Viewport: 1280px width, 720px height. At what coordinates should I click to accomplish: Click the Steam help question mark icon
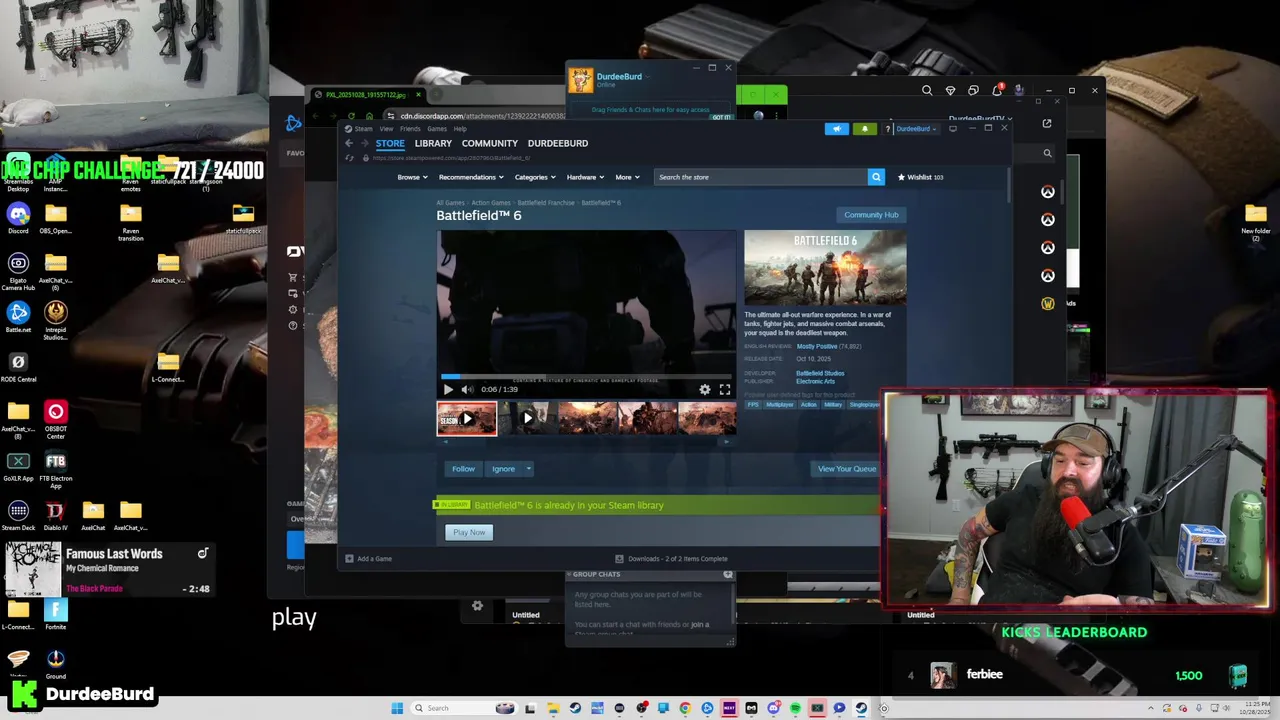[887, 129]
